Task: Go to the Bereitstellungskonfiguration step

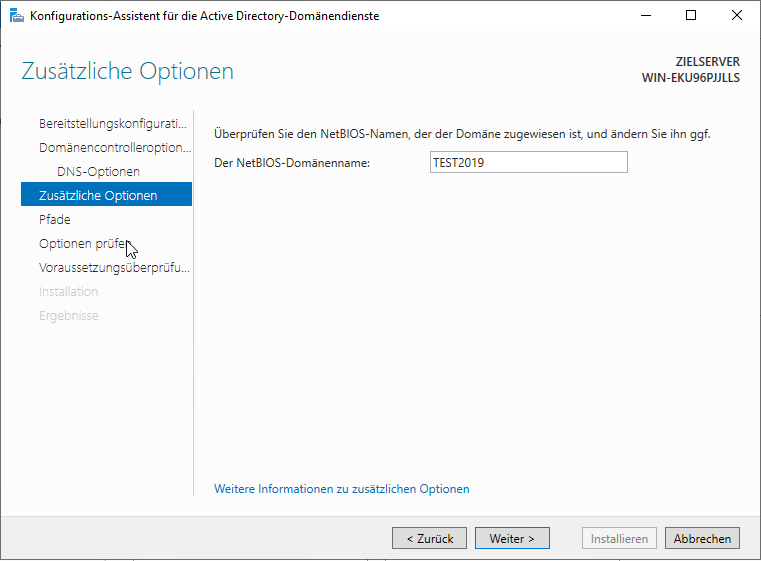Action: click(x=113, y=124)
